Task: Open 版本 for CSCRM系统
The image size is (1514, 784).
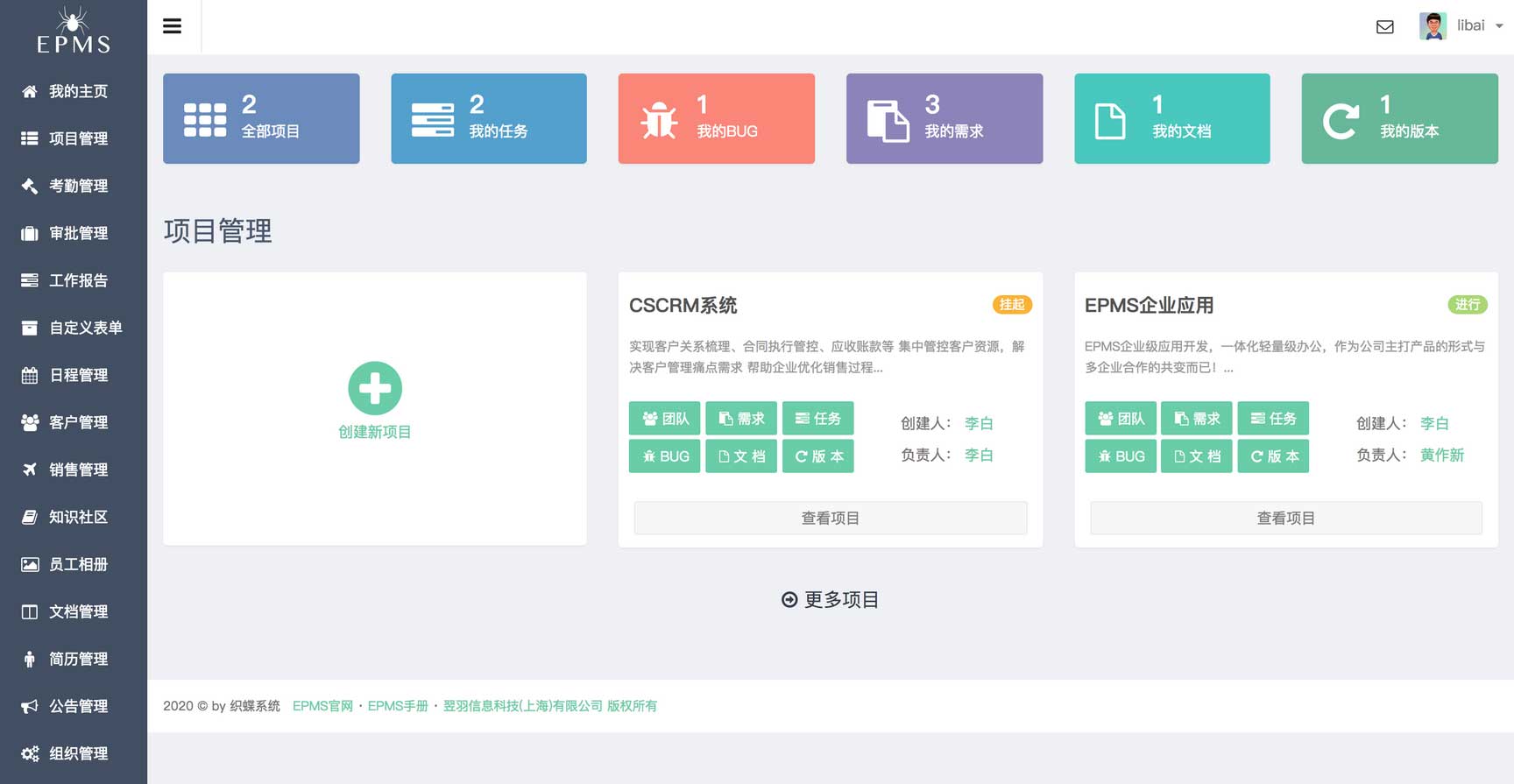Action: pos(818,456)
